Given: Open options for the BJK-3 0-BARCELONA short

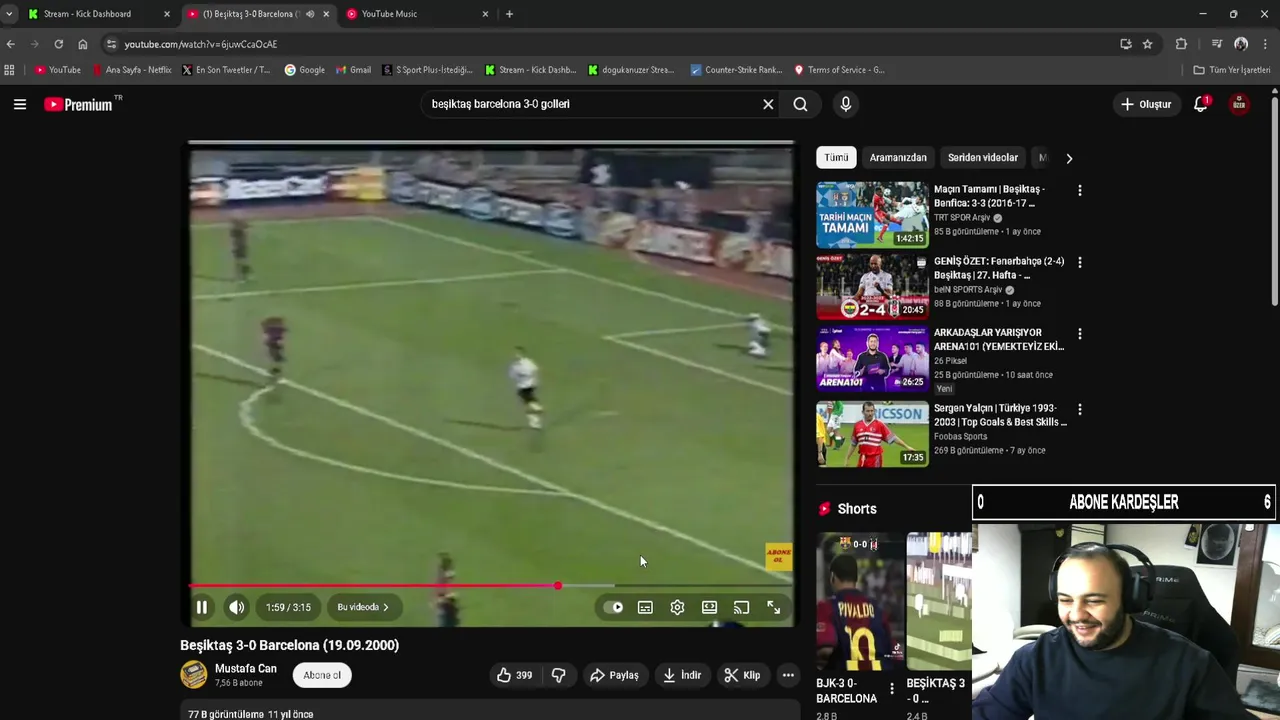Looking at the screenshot, I should click(892, 689).
